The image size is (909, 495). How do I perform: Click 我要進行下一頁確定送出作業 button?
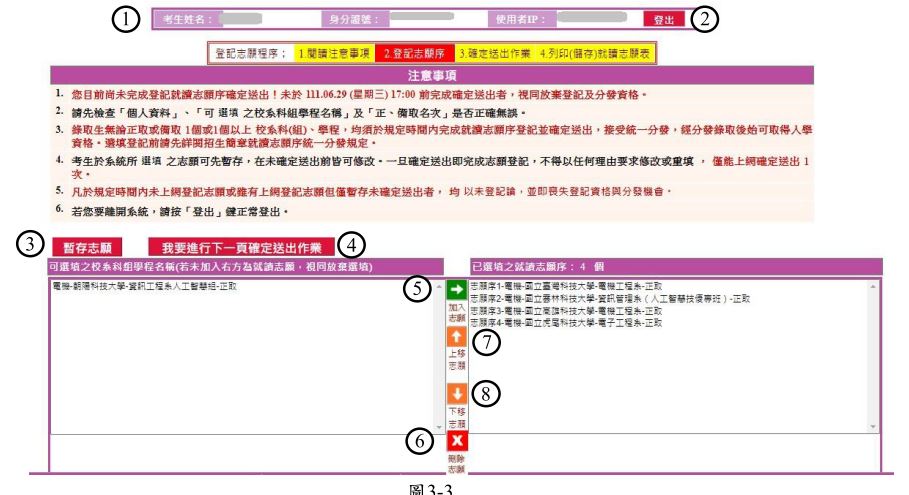tap(241, 248)
